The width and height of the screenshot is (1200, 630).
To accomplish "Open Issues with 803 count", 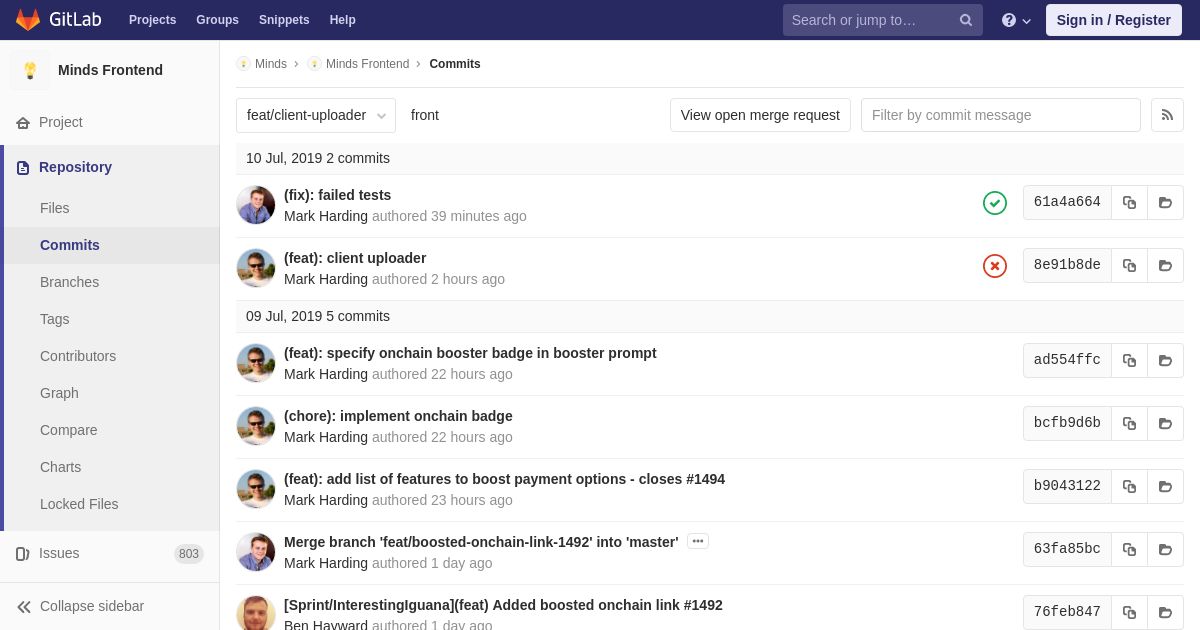I will click(x=109, y=553).
